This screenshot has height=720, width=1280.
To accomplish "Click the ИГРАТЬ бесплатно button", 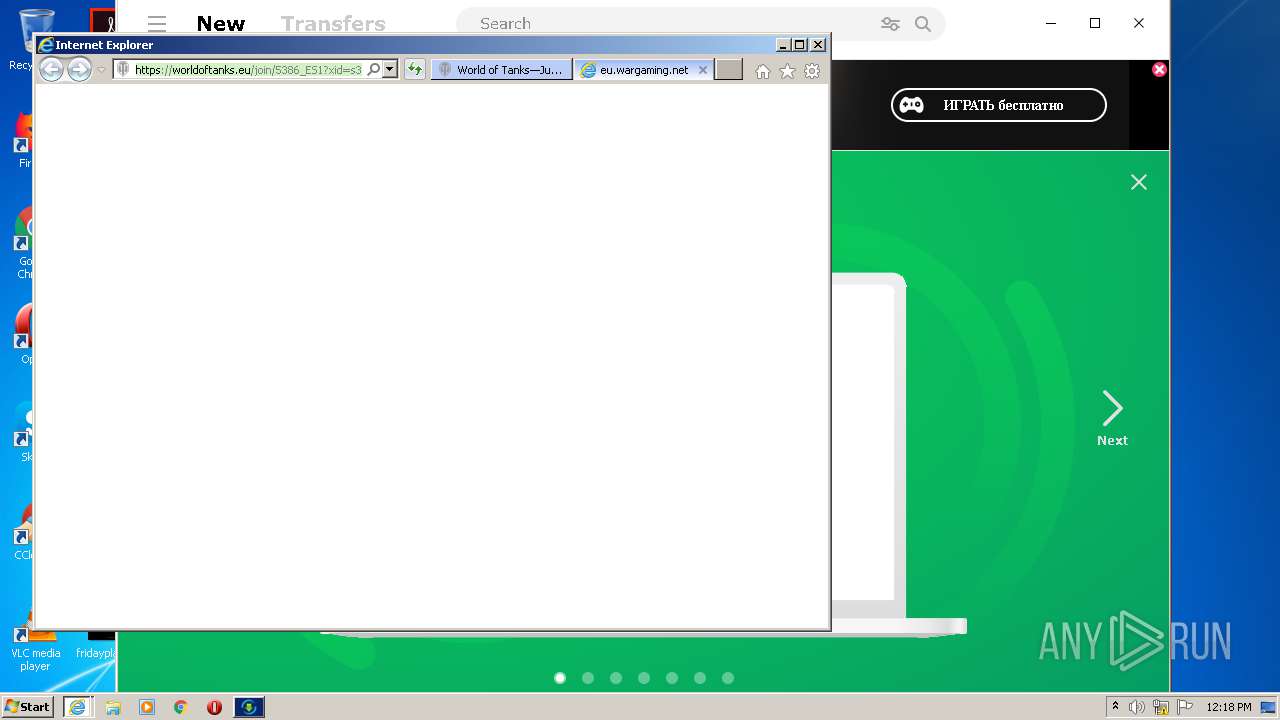I will click(x=999, y=105).
